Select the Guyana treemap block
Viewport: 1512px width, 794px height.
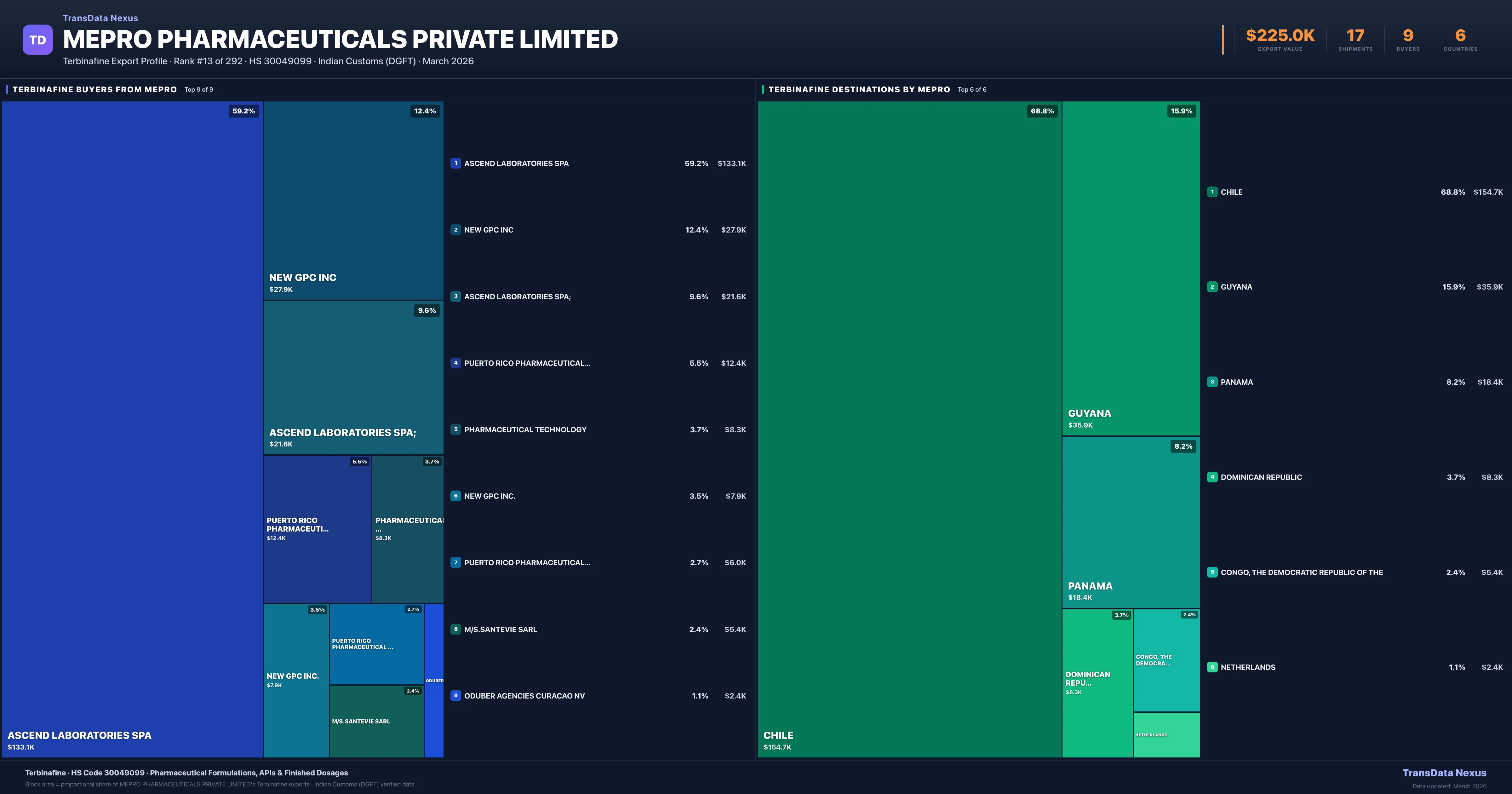[x=1131, y=268]
